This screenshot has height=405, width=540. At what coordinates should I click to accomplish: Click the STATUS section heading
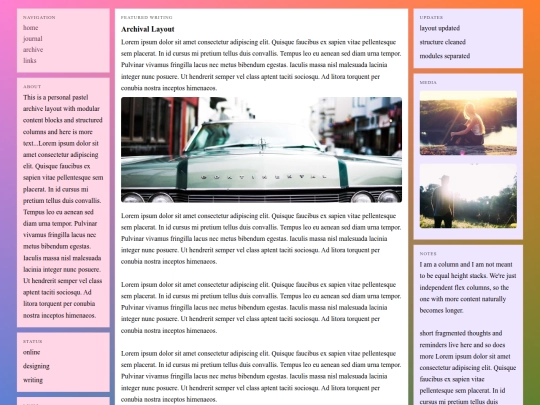point(33,341)
